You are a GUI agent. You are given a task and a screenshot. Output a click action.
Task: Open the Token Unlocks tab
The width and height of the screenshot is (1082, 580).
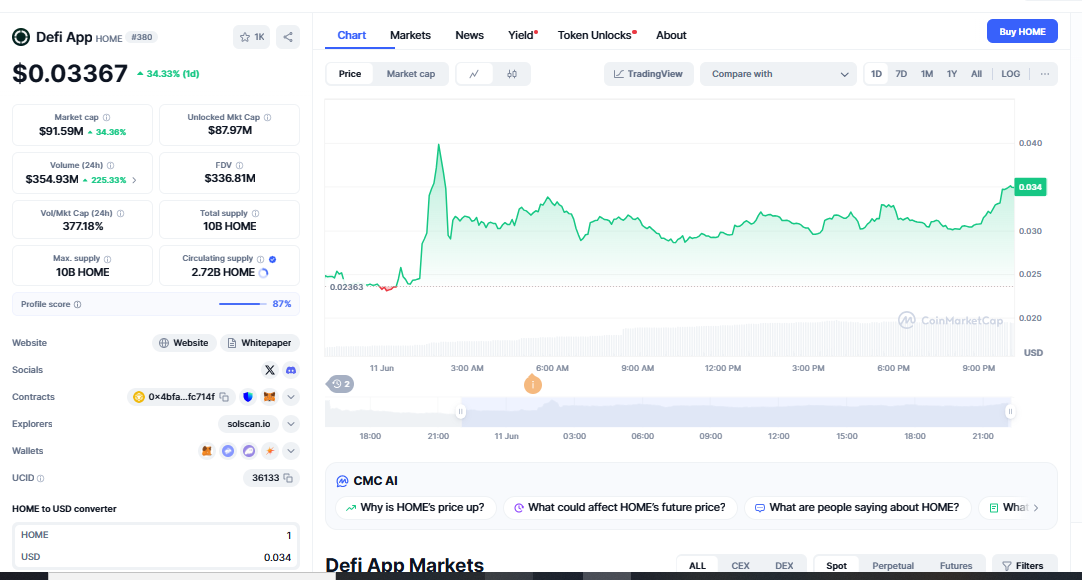click(x=595, y=35)
